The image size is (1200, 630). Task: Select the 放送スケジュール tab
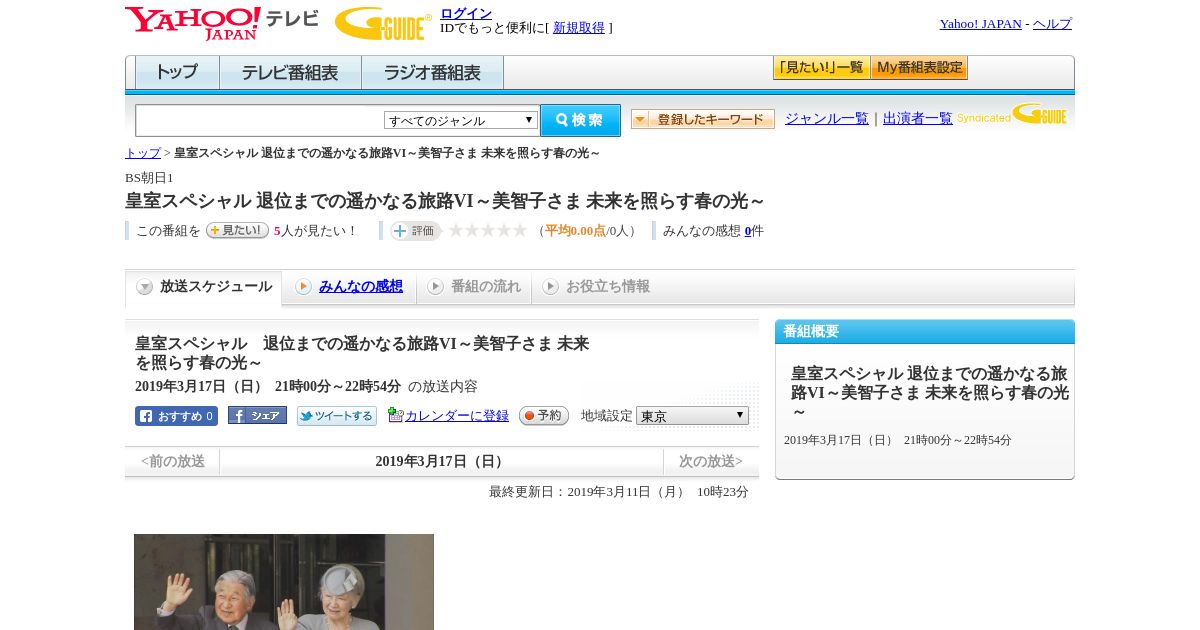coord(204,287)
